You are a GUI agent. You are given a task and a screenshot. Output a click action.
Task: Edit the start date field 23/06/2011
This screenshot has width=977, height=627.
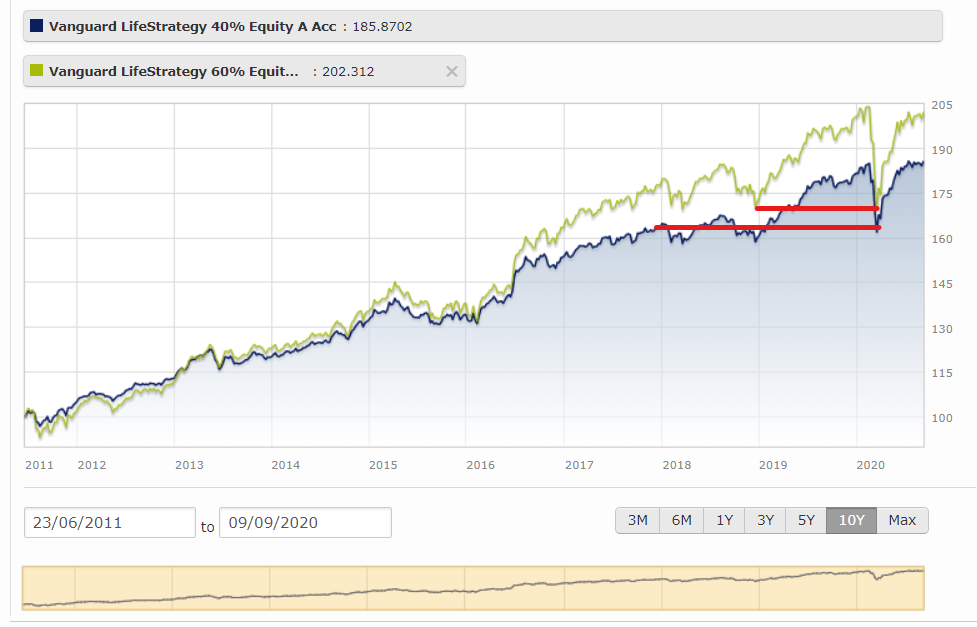pyautogui.click(x=110, y=522)
